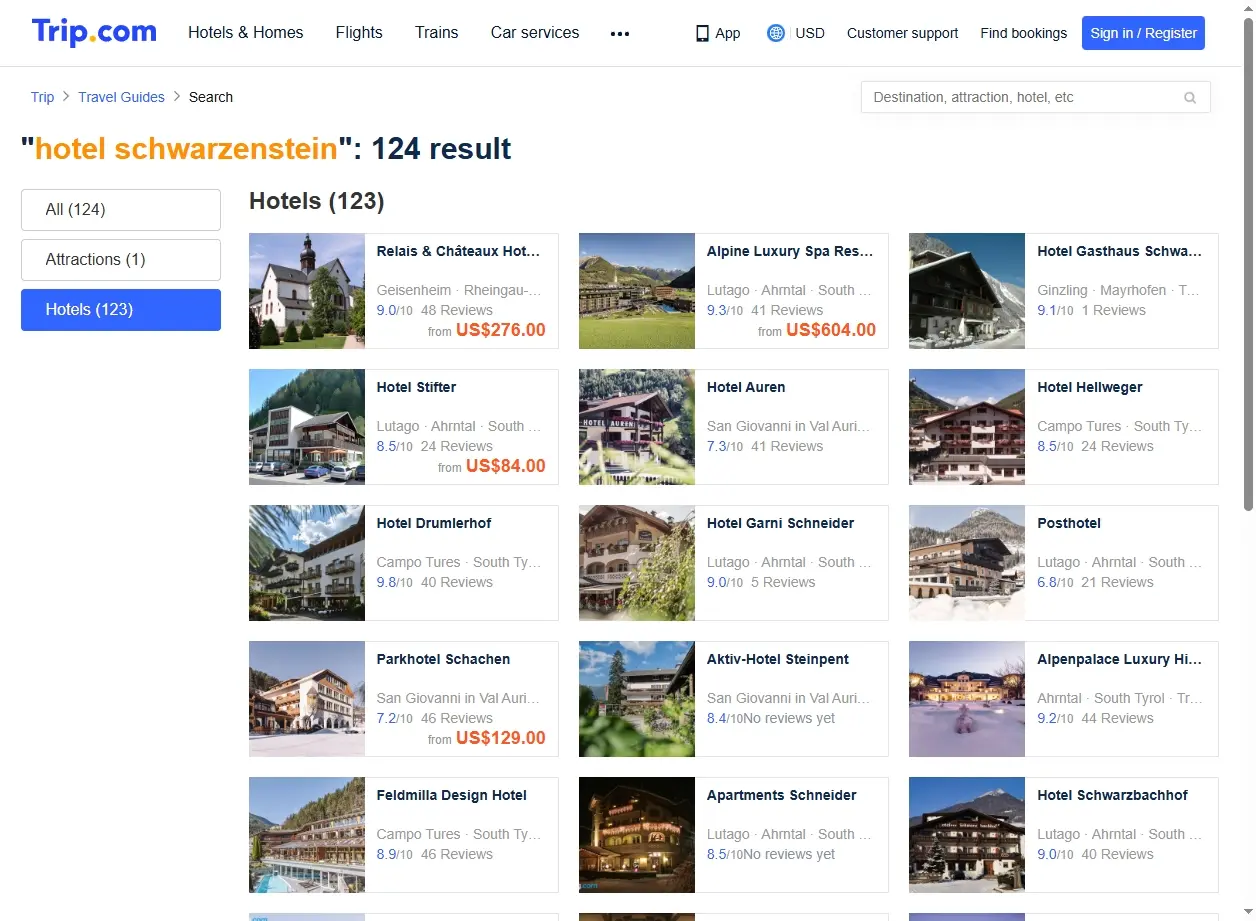The height and width of the screenshot is (921, 1256).
Task: Select the Attractions (1) filter
Action: coord(121,260)
